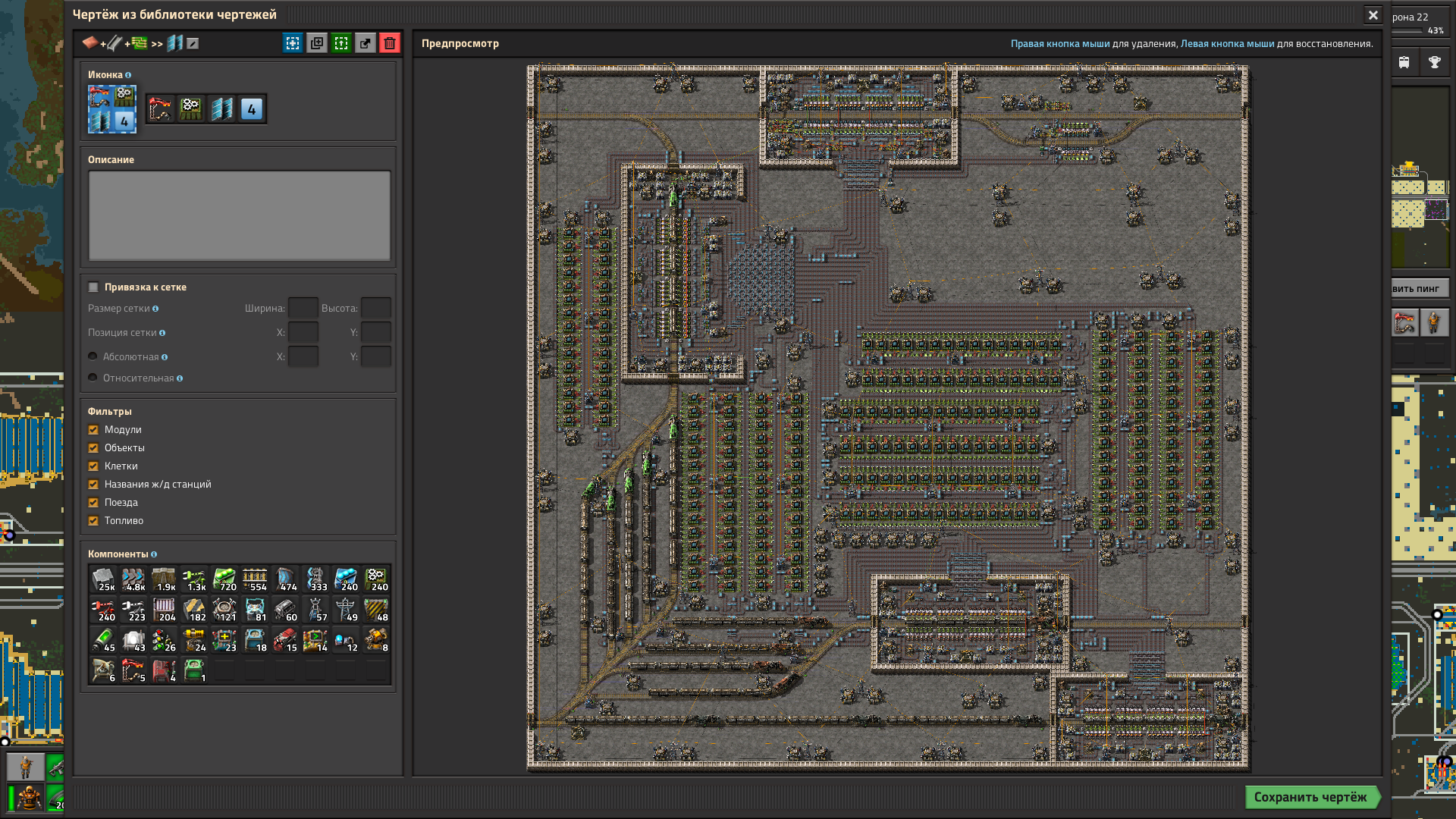The width and height of the screenshot is (1456, 819).
Task: Click train stop component 5
Action: pos(133,670)
